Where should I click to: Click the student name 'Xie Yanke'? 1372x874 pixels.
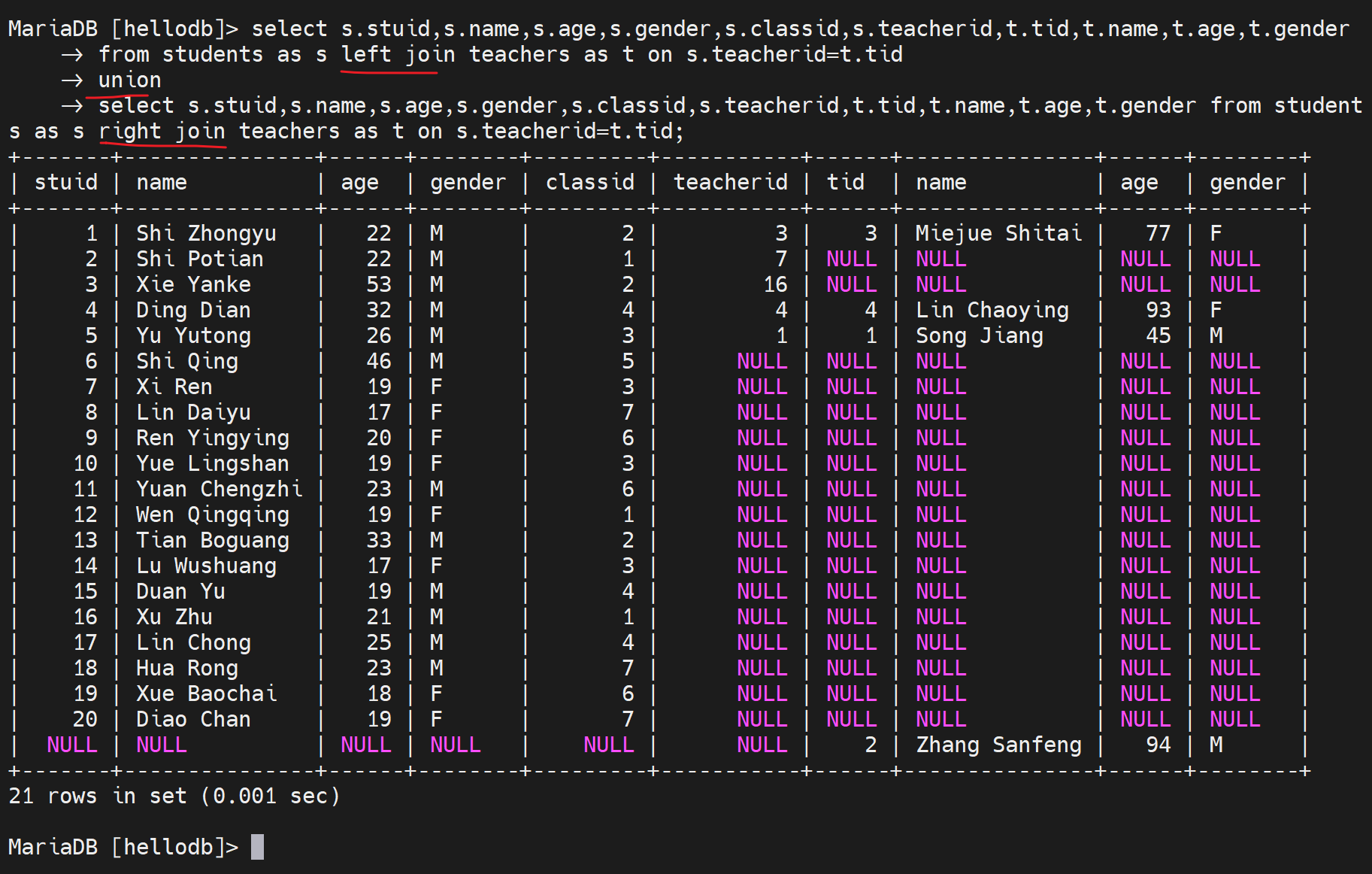(x=193, y=285)
